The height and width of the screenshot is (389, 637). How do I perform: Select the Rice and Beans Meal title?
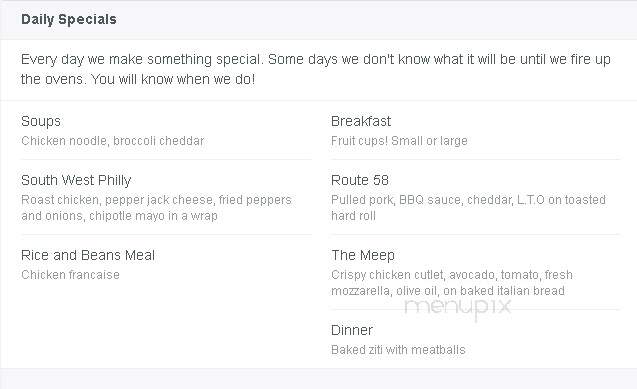click(88, 255)
